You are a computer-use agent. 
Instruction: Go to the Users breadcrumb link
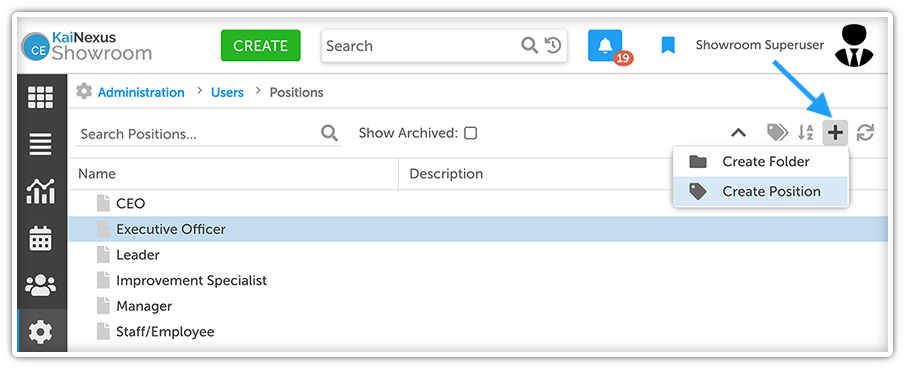coord(227,92)
